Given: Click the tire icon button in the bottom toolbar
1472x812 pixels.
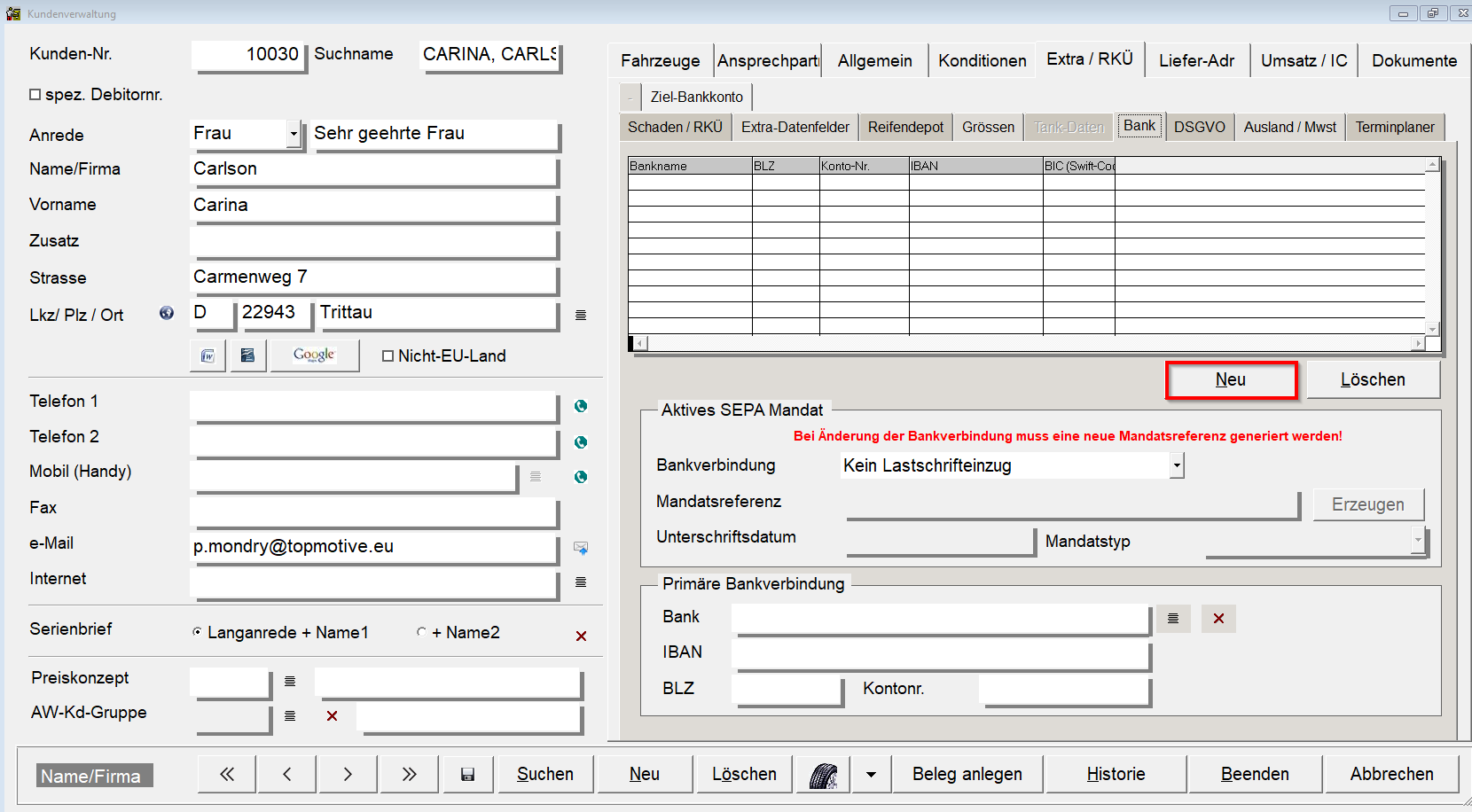Looking at the screenshot, I should coord(824,774).
